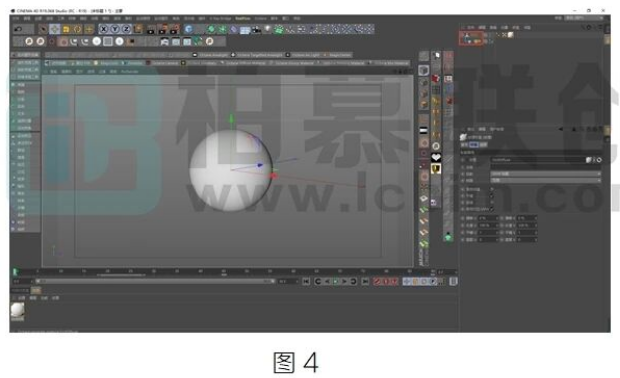Click the timeline range scrollbar
The height and width of the screenshot is (378, 620).
coord(154,281)
